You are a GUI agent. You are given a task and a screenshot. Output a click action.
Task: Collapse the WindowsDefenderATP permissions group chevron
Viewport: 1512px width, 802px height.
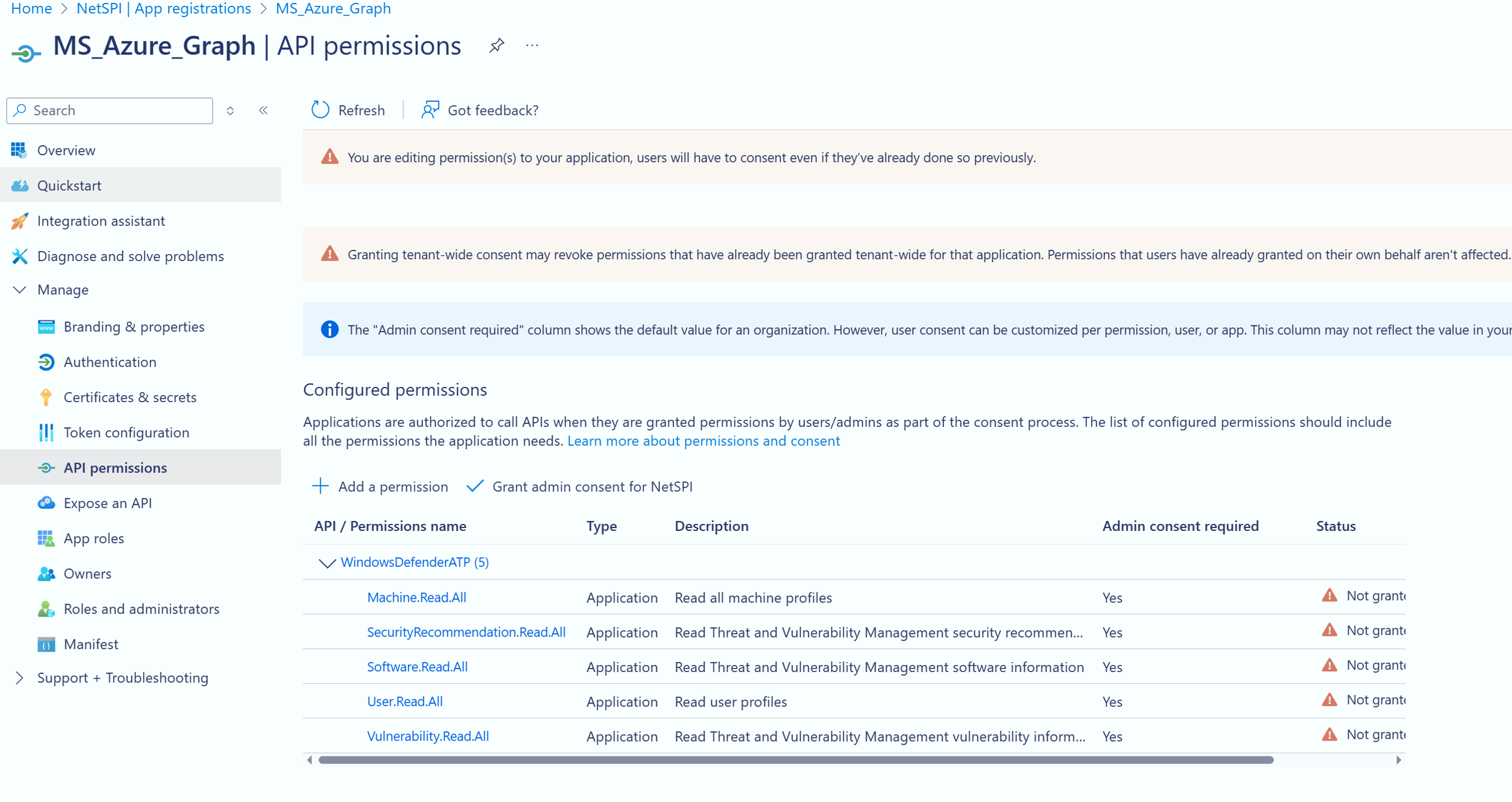coord(327,563)
